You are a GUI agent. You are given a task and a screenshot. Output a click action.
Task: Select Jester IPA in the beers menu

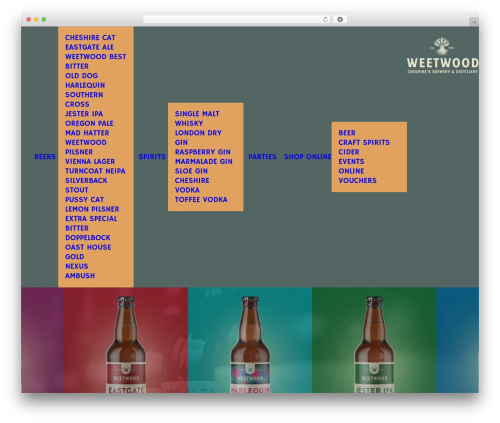[84, 114]
